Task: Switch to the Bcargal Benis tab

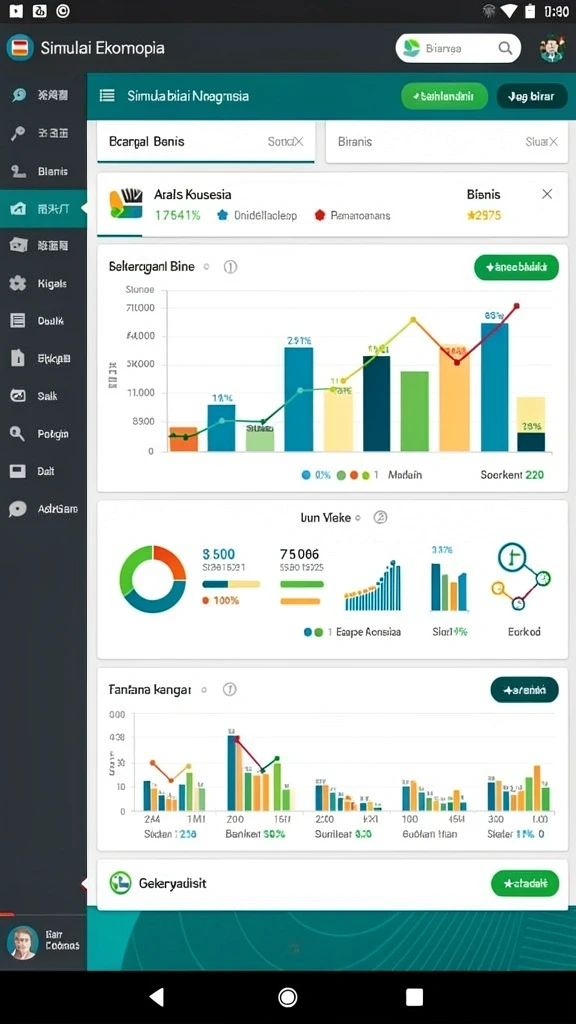Action: pos(206,141)
